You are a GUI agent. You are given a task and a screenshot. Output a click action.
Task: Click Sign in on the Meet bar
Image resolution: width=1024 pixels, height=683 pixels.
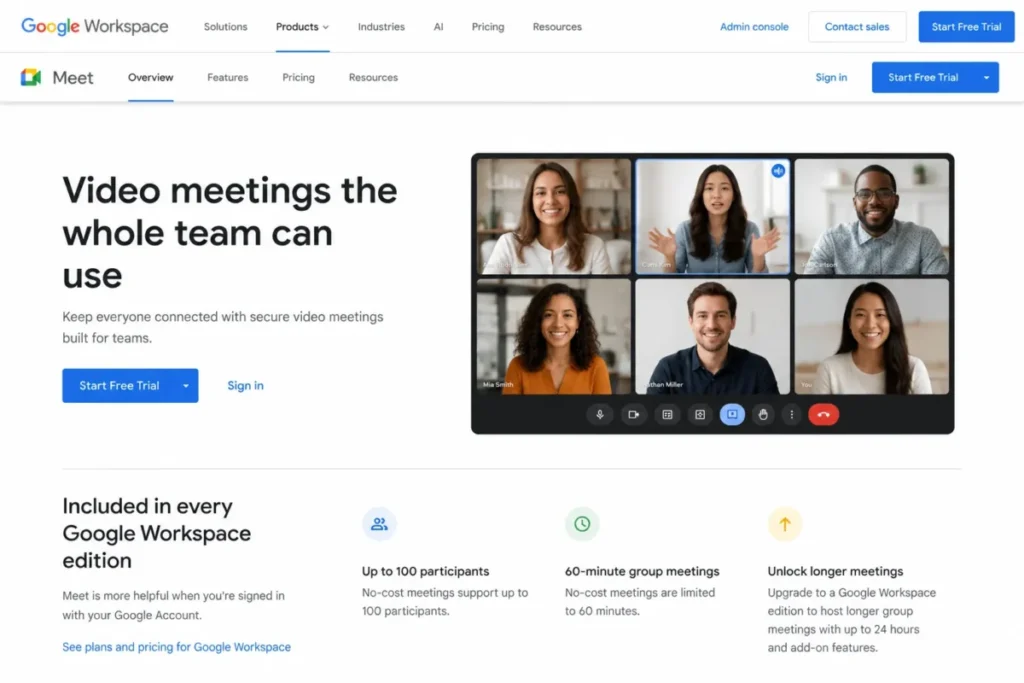(x=831, y=77)
